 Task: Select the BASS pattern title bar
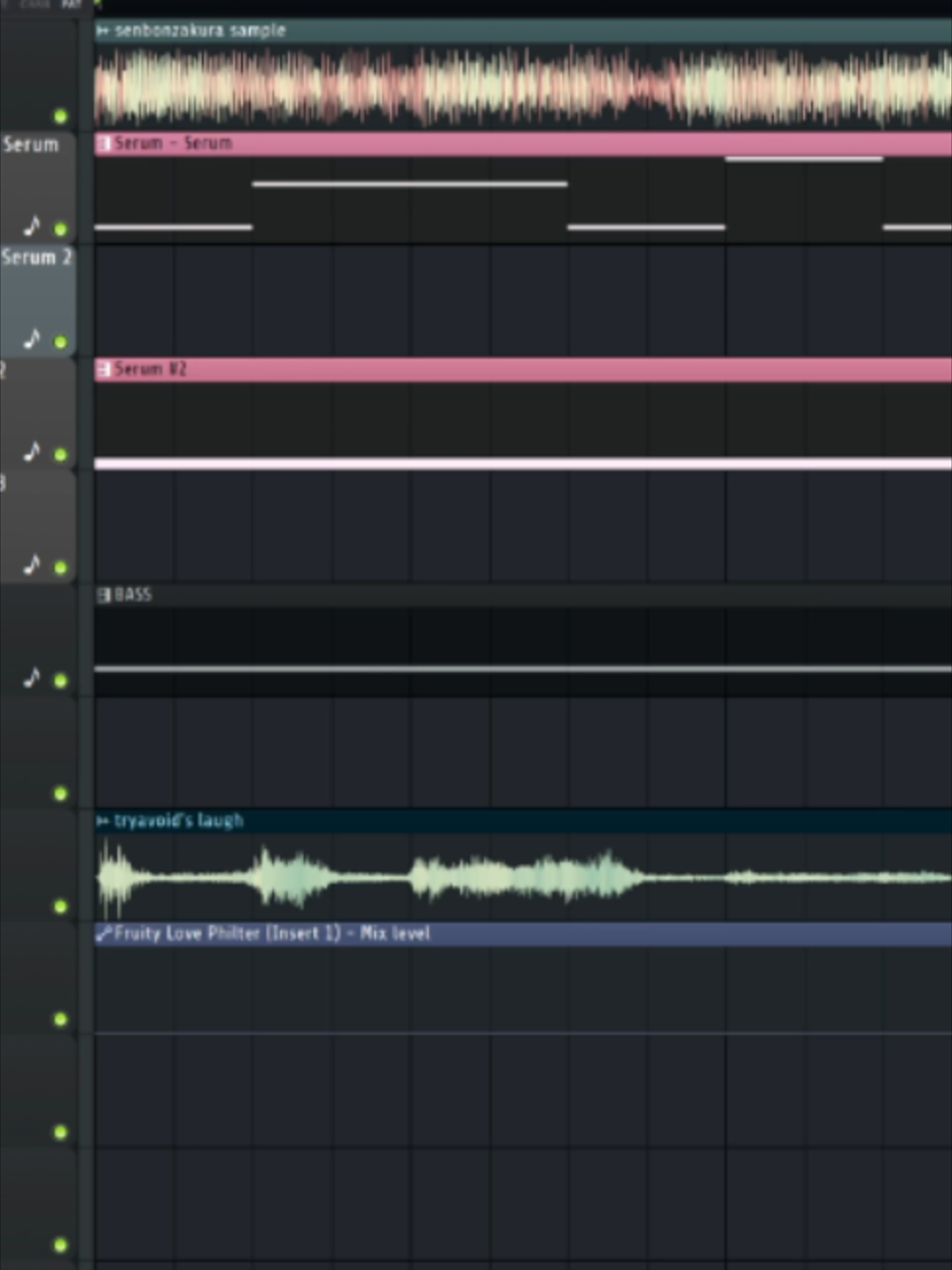click(x=523, y=595)
